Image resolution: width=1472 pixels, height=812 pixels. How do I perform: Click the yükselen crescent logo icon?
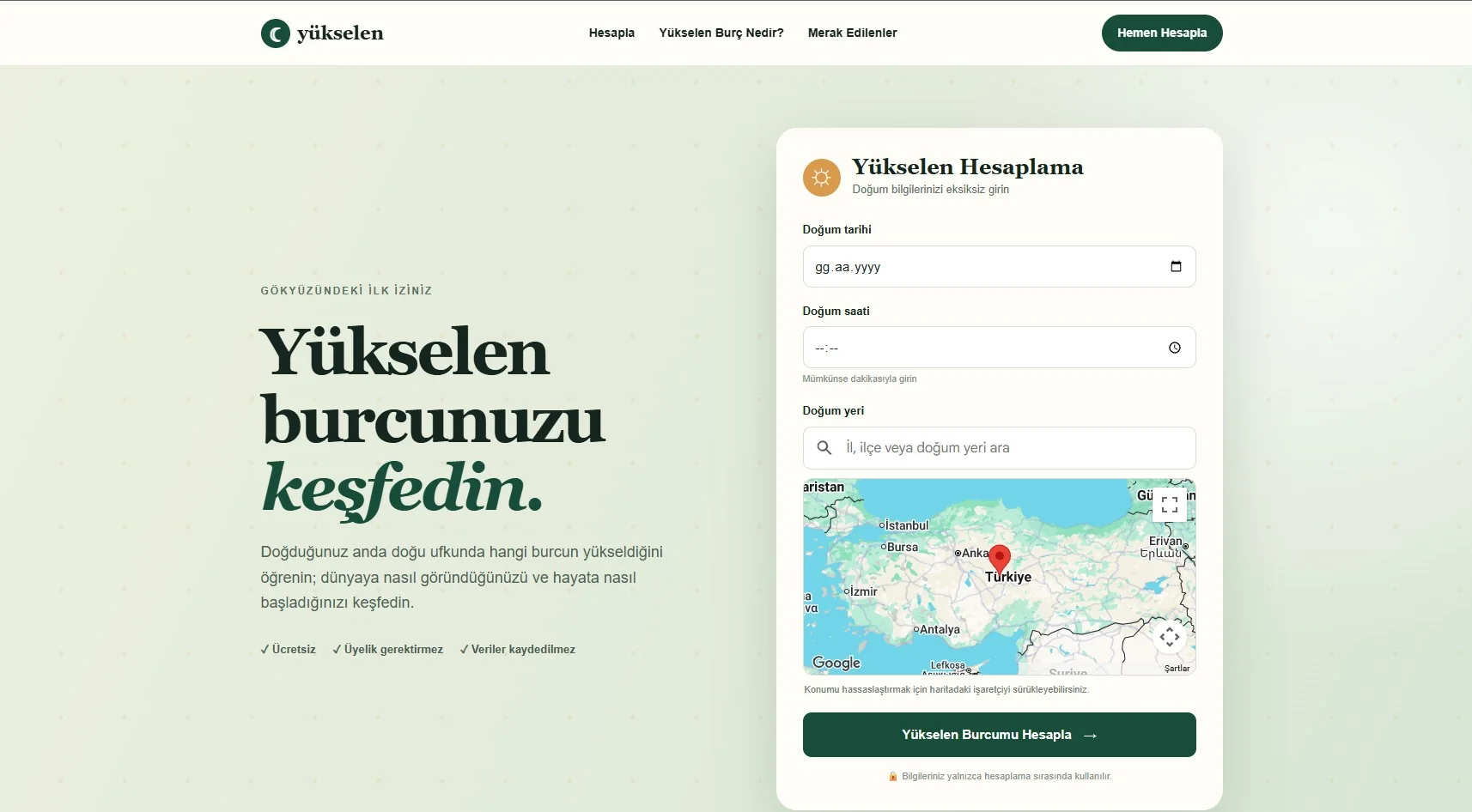(275, 33)
